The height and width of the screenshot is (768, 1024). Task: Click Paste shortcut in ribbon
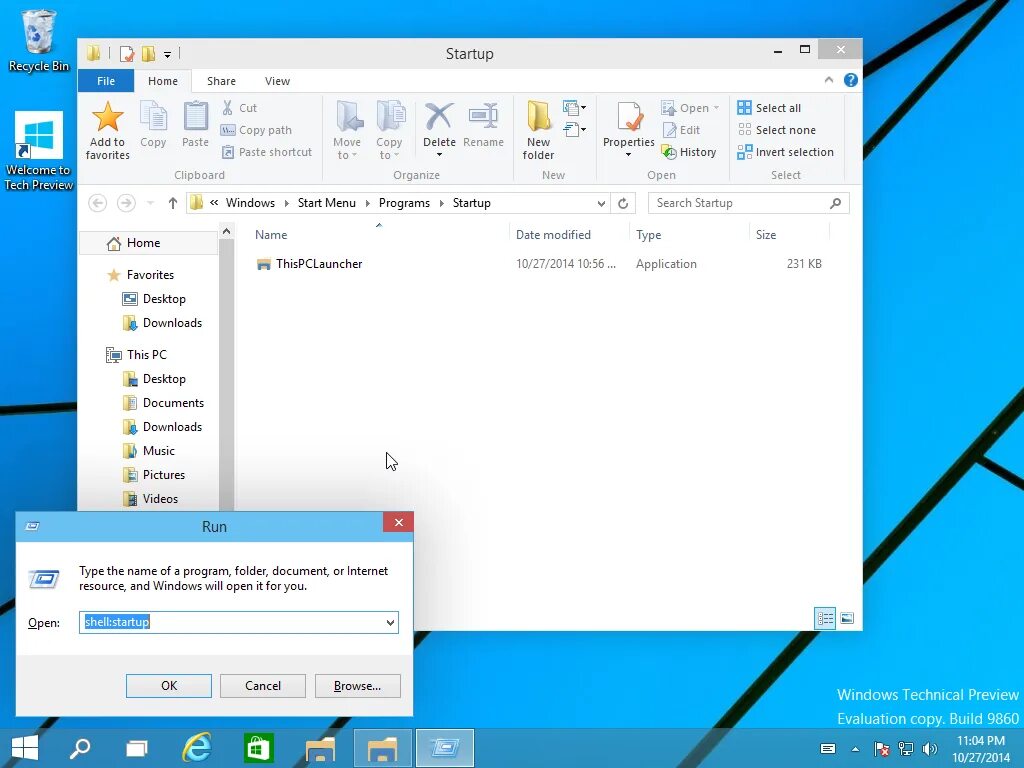[x=266, y=152]
